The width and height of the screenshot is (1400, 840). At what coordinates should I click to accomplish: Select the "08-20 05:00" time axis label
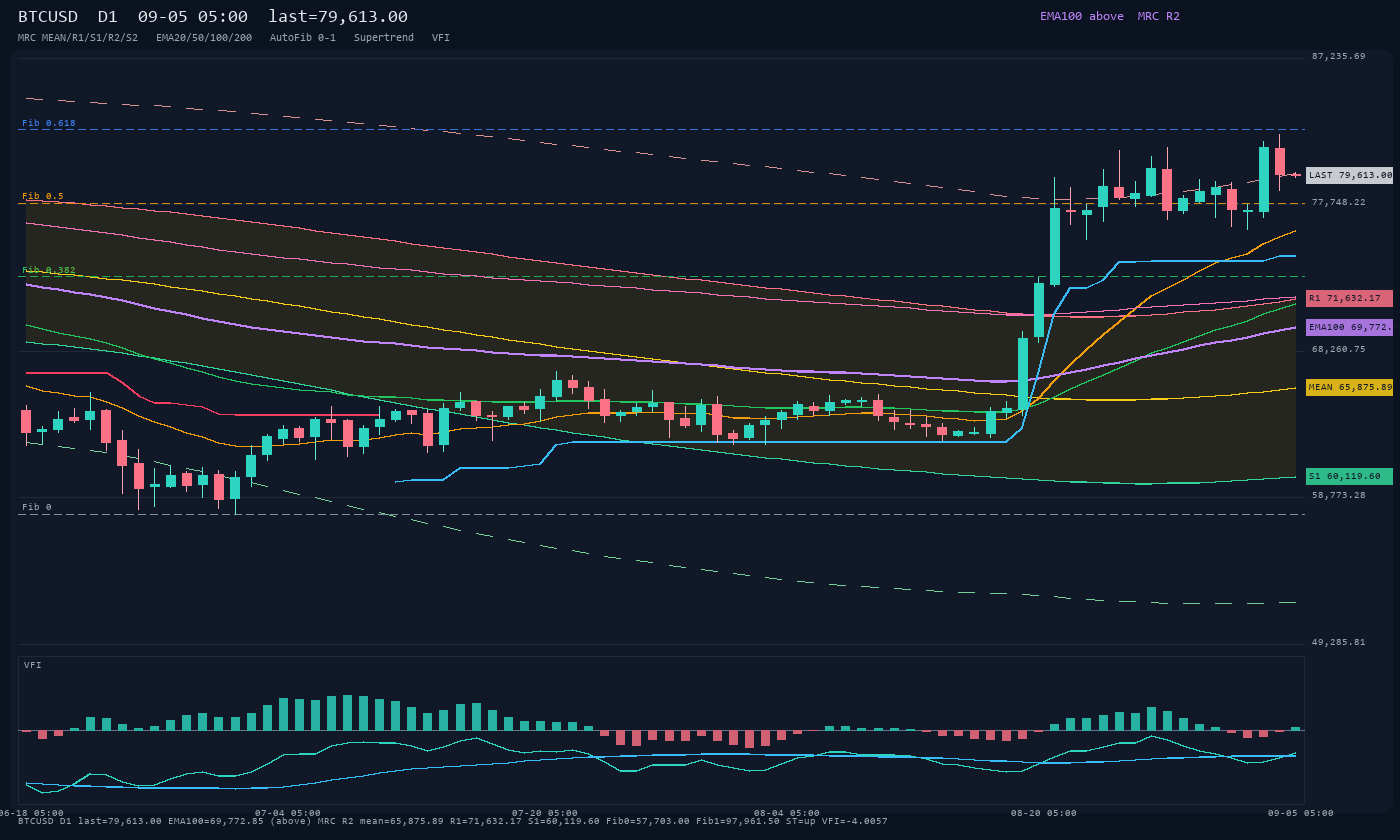pyautogui.click(x=1044, y=813)
